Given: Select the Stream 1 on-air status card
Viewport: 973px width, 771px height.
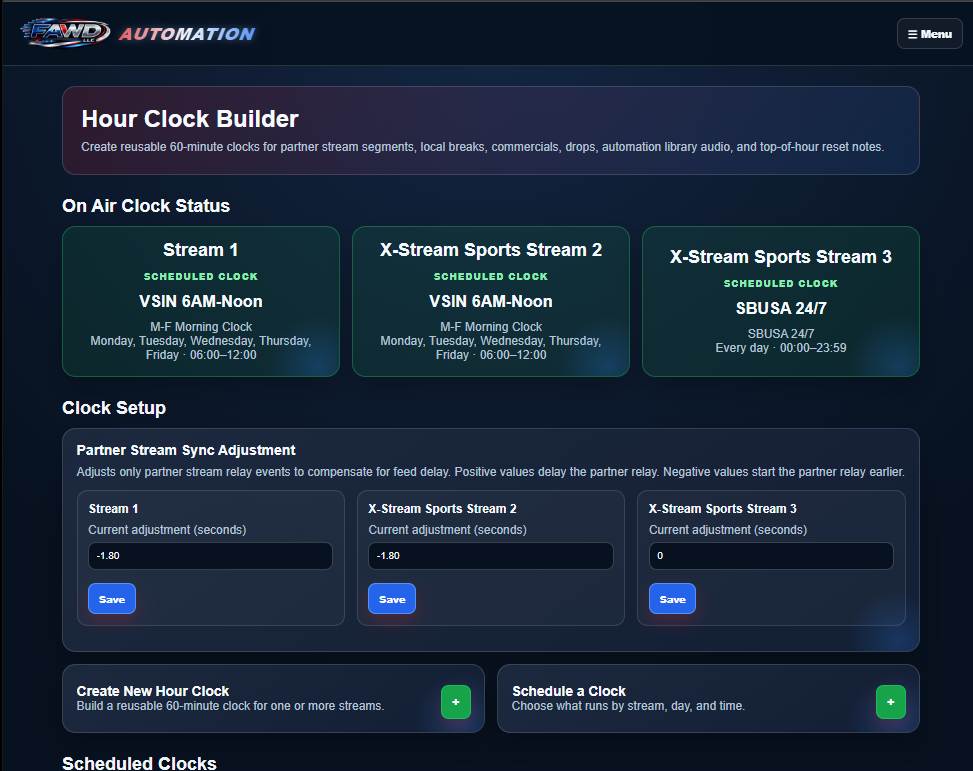Looking at the screenshot, I should pos(201,301).
